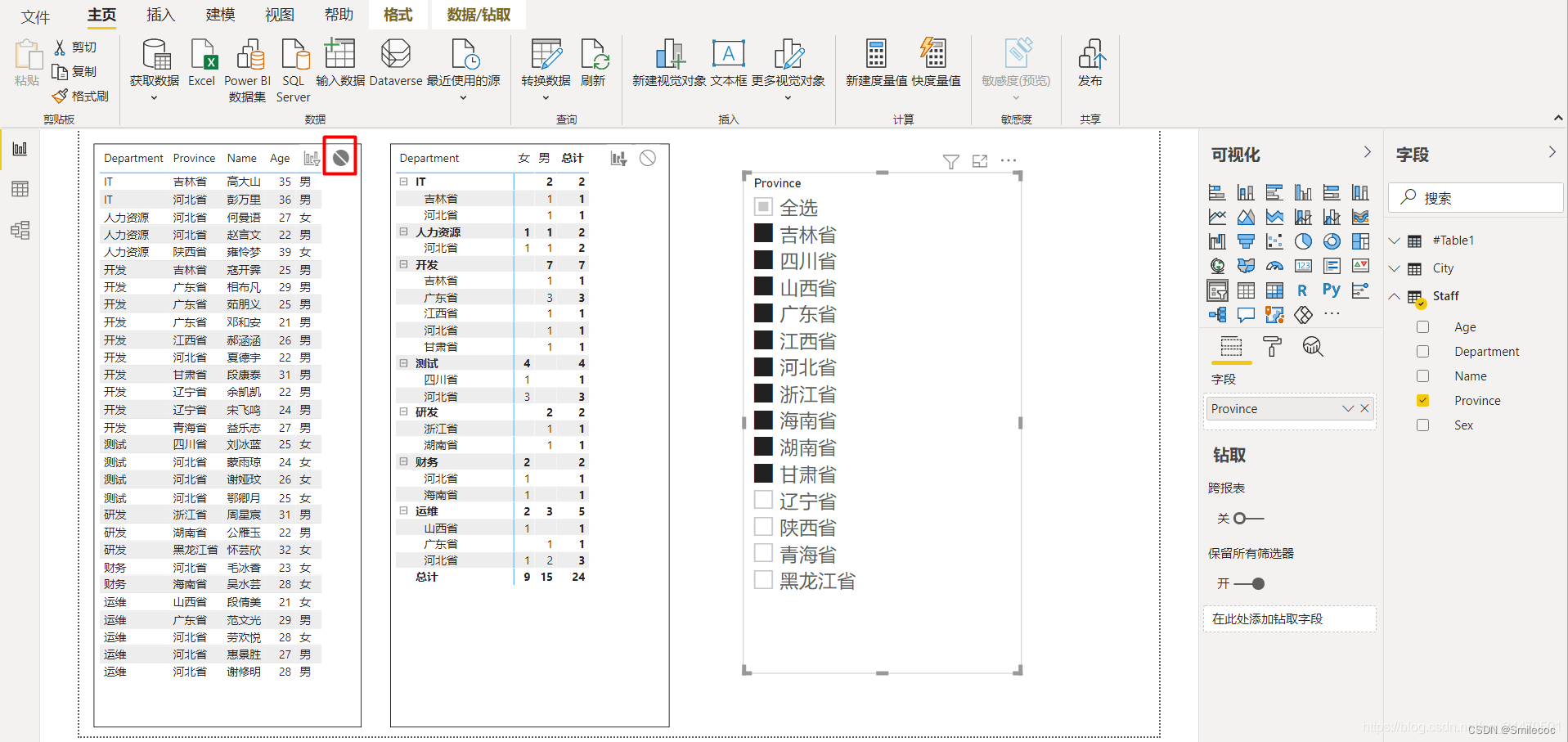Screen dimensions: 1568x742
Task: Switch to the 插入 ribbon tab
Action: coord(160,15)
